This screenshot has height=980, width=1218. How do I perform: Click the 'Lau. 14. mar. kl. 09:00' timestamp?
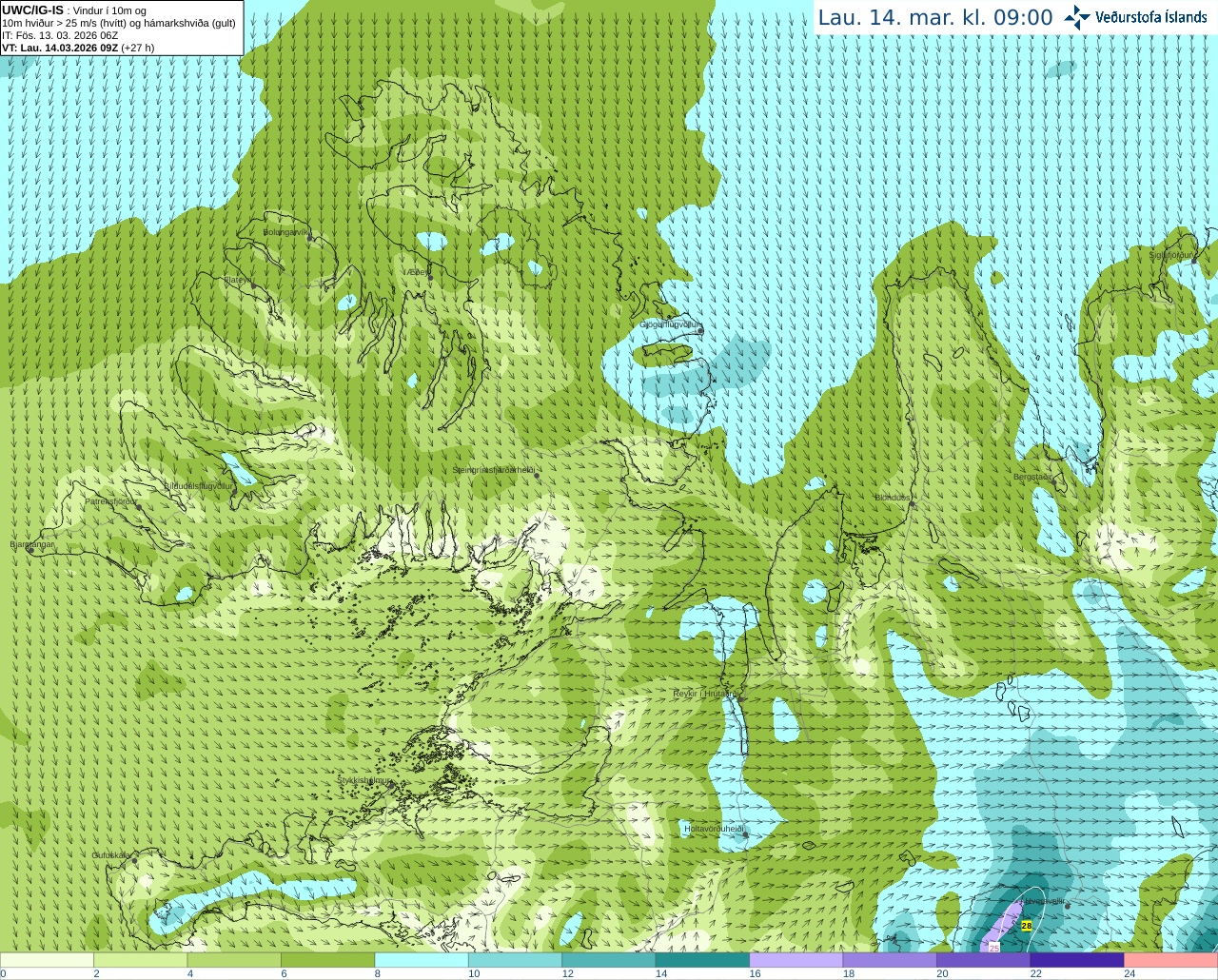point(935,18)
